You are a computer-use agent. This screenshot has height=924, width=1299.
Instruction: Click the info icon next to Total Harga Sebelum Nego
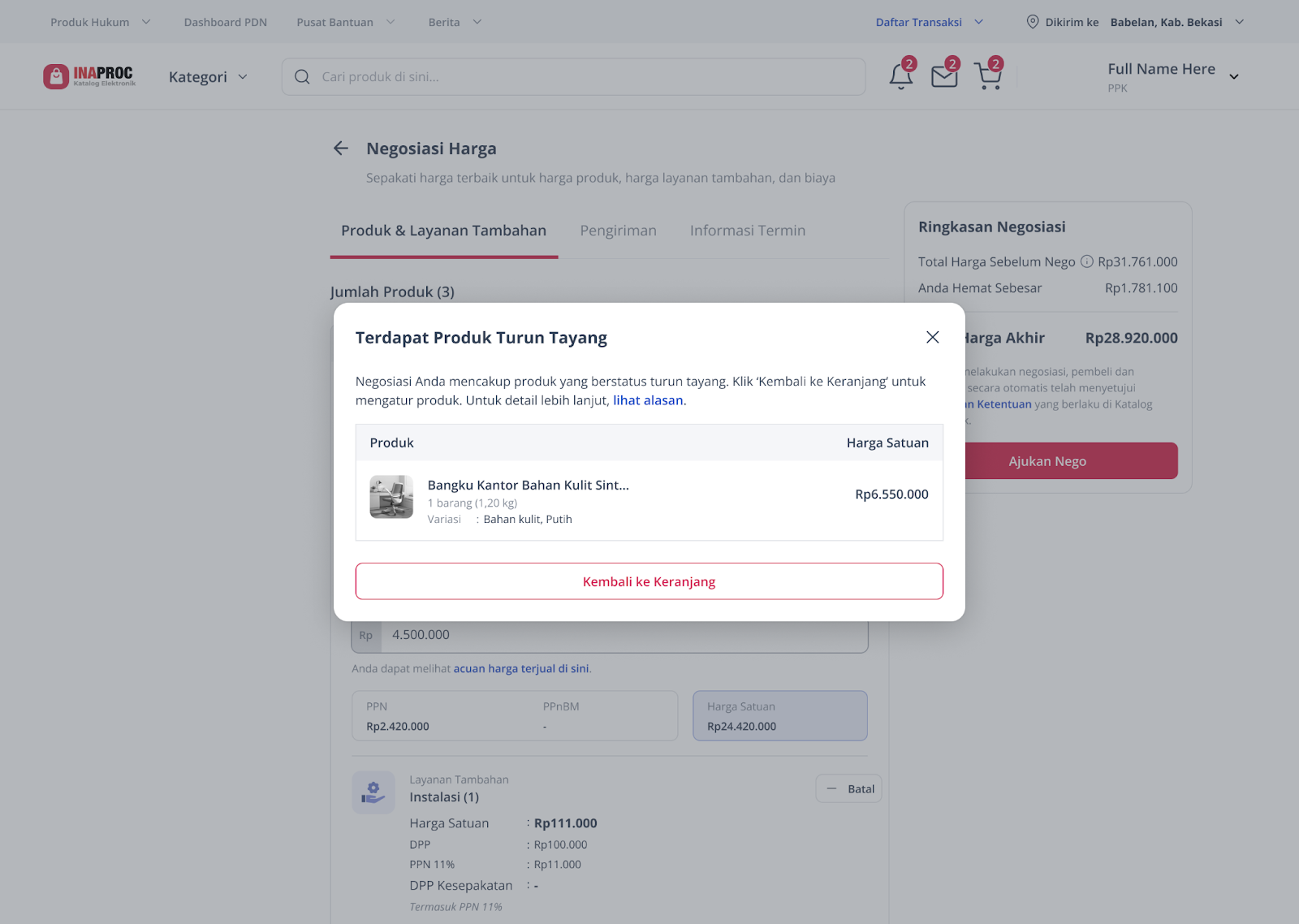point(1086,261)
